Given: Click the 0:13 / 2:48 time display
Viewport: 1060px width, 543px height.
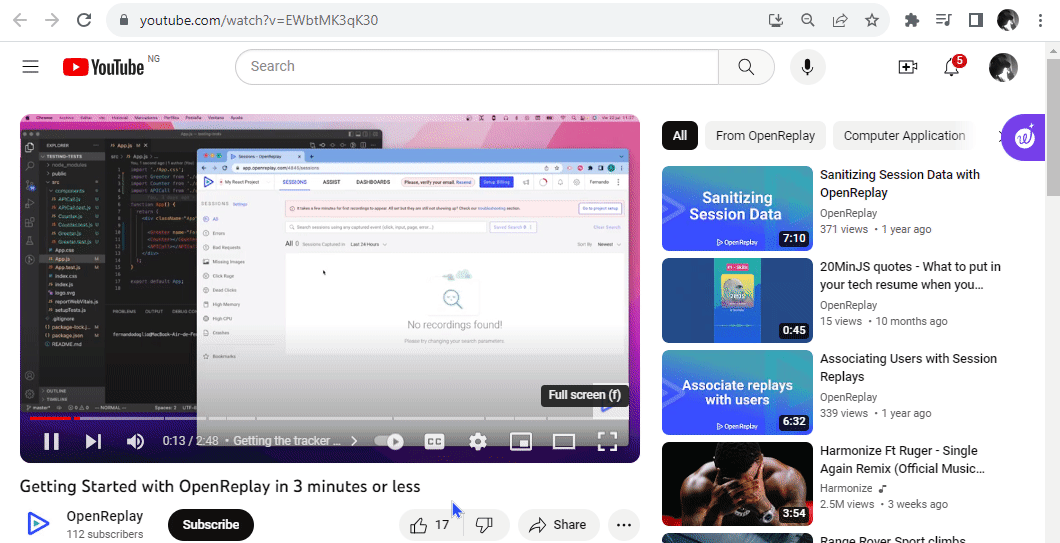Looking at the screenshot, I should pyautogui.click(x=191, y=442).
